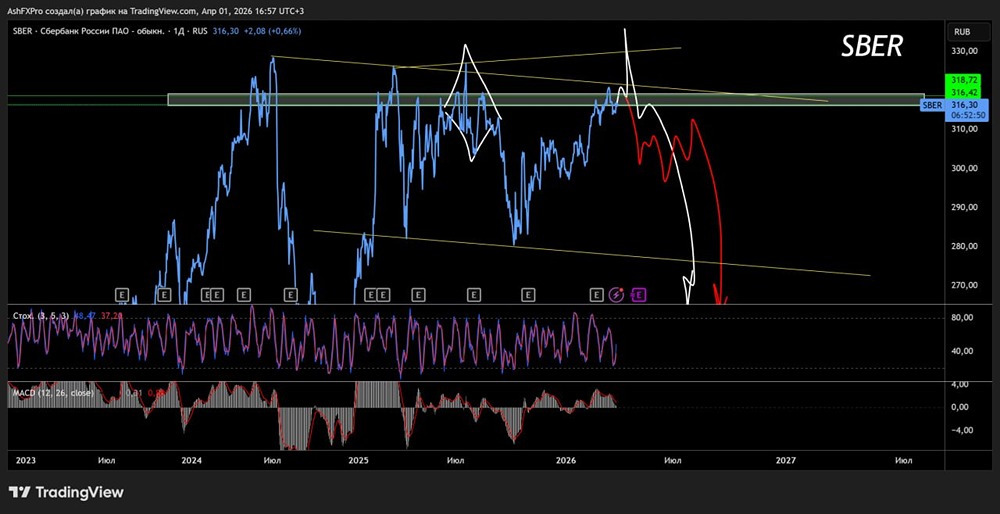The image size is (1000, 514).
Task: Click the TradingView logo
Action: 66,492
